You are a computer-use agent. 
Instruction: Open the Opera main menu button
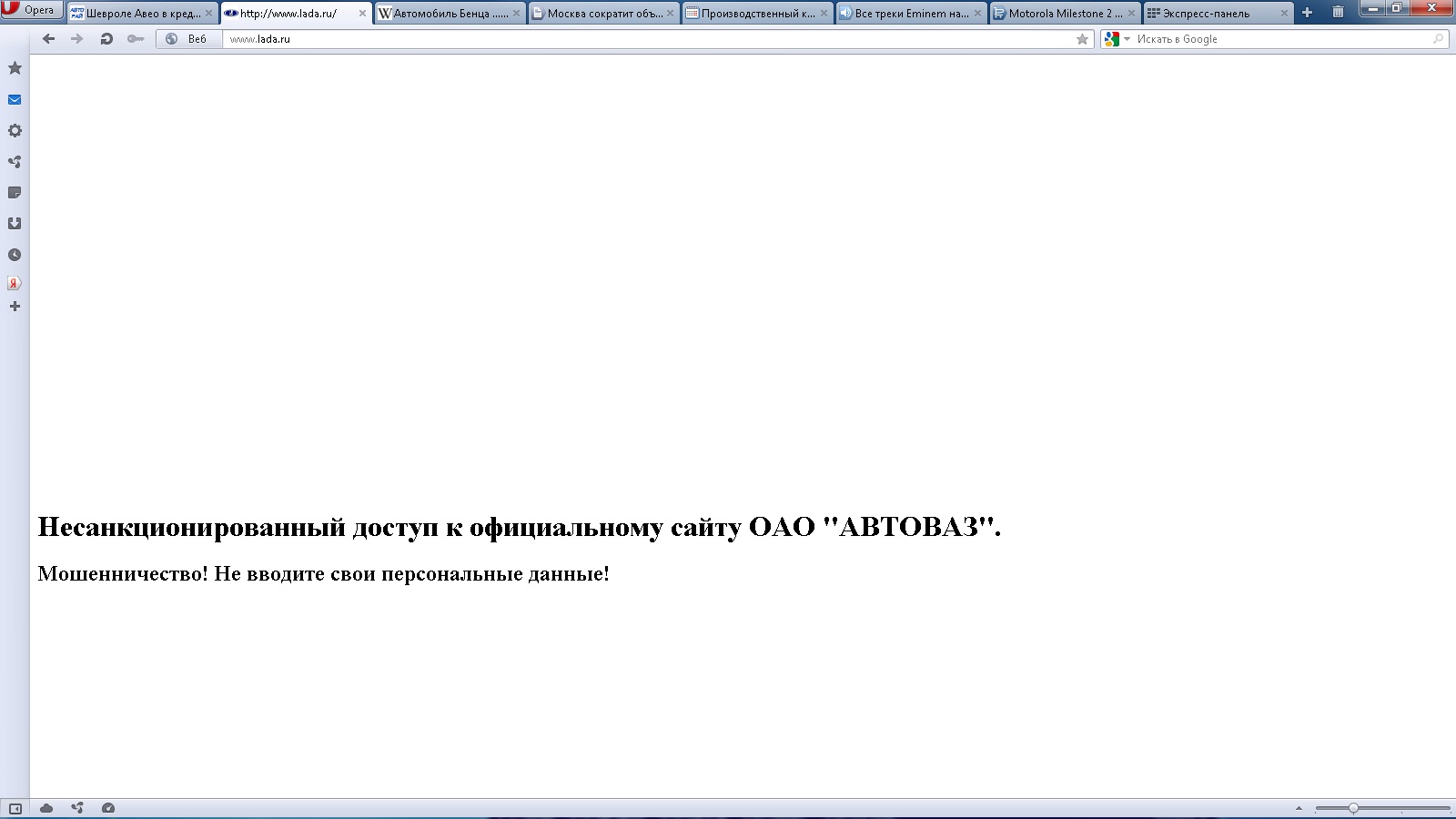click(x=32, y=10)
